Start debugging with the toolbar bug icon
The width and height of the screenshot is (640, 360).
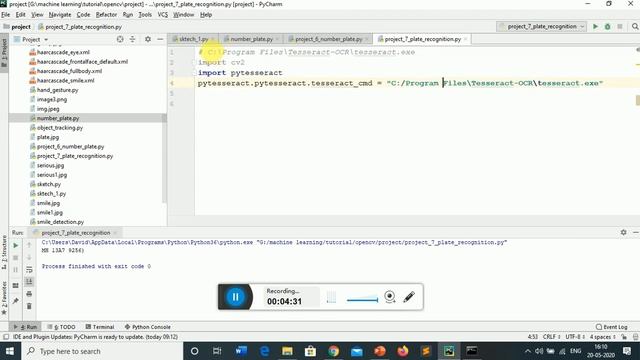[x=607, y=27]
